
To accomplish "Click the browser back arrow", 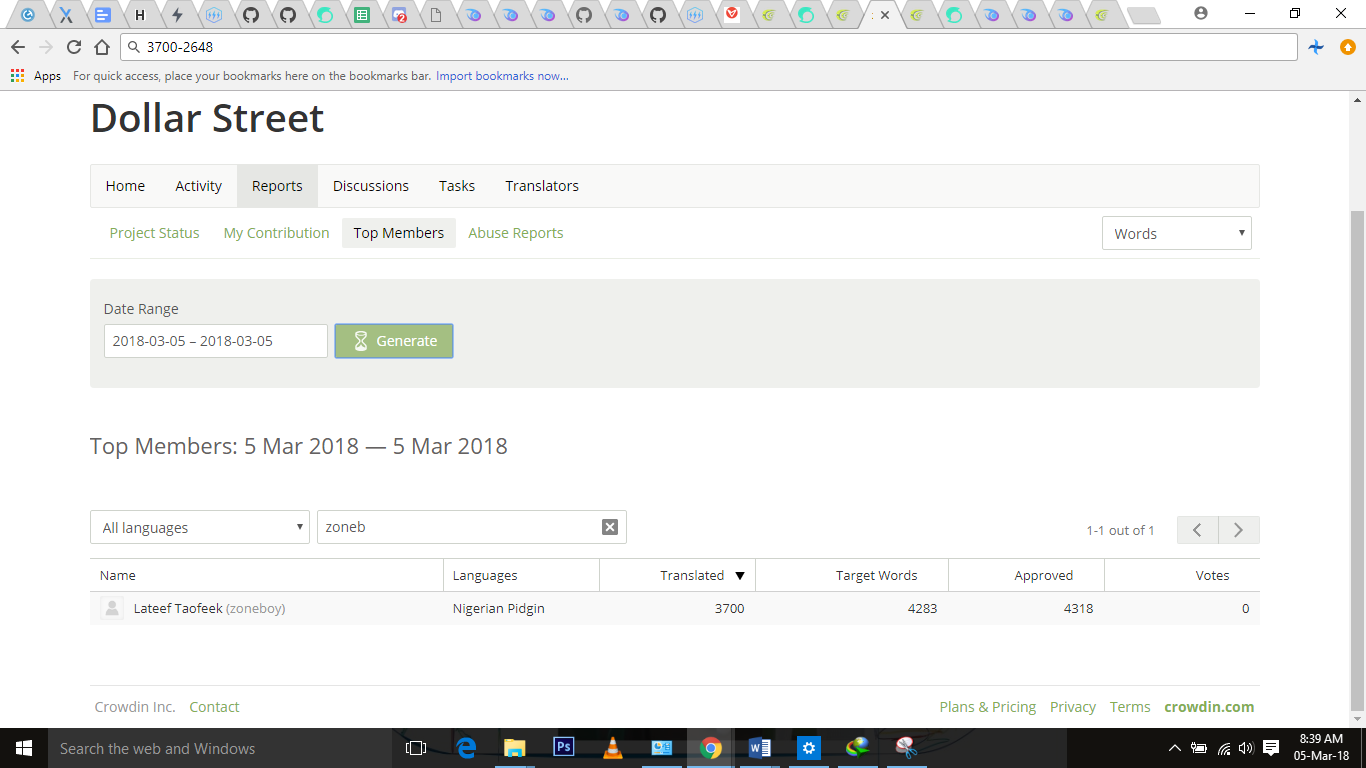I will click(18, 47).
